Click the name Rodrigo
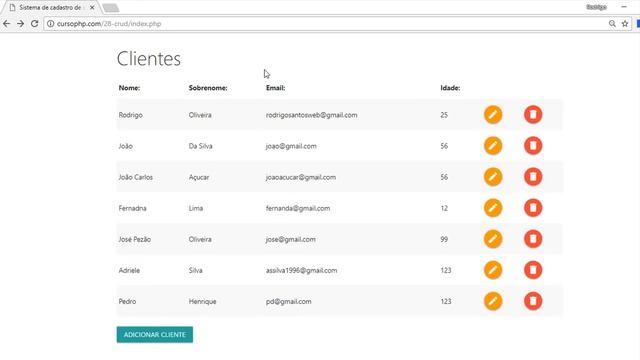Screen dimensions: 640x360 point(131,115)
